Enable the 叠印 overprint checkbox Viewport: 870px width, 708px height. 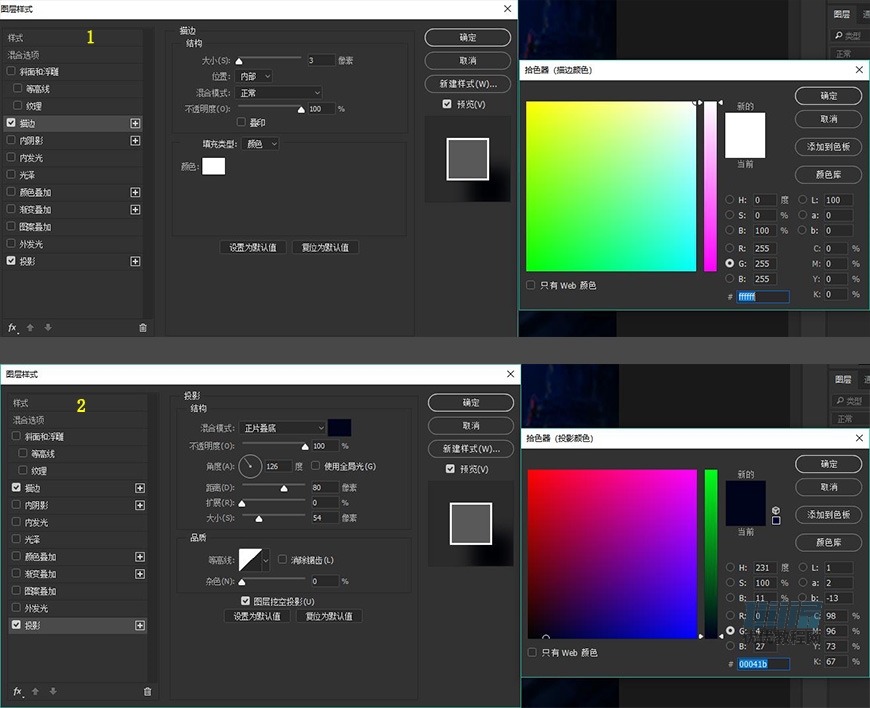click(241, 122)
